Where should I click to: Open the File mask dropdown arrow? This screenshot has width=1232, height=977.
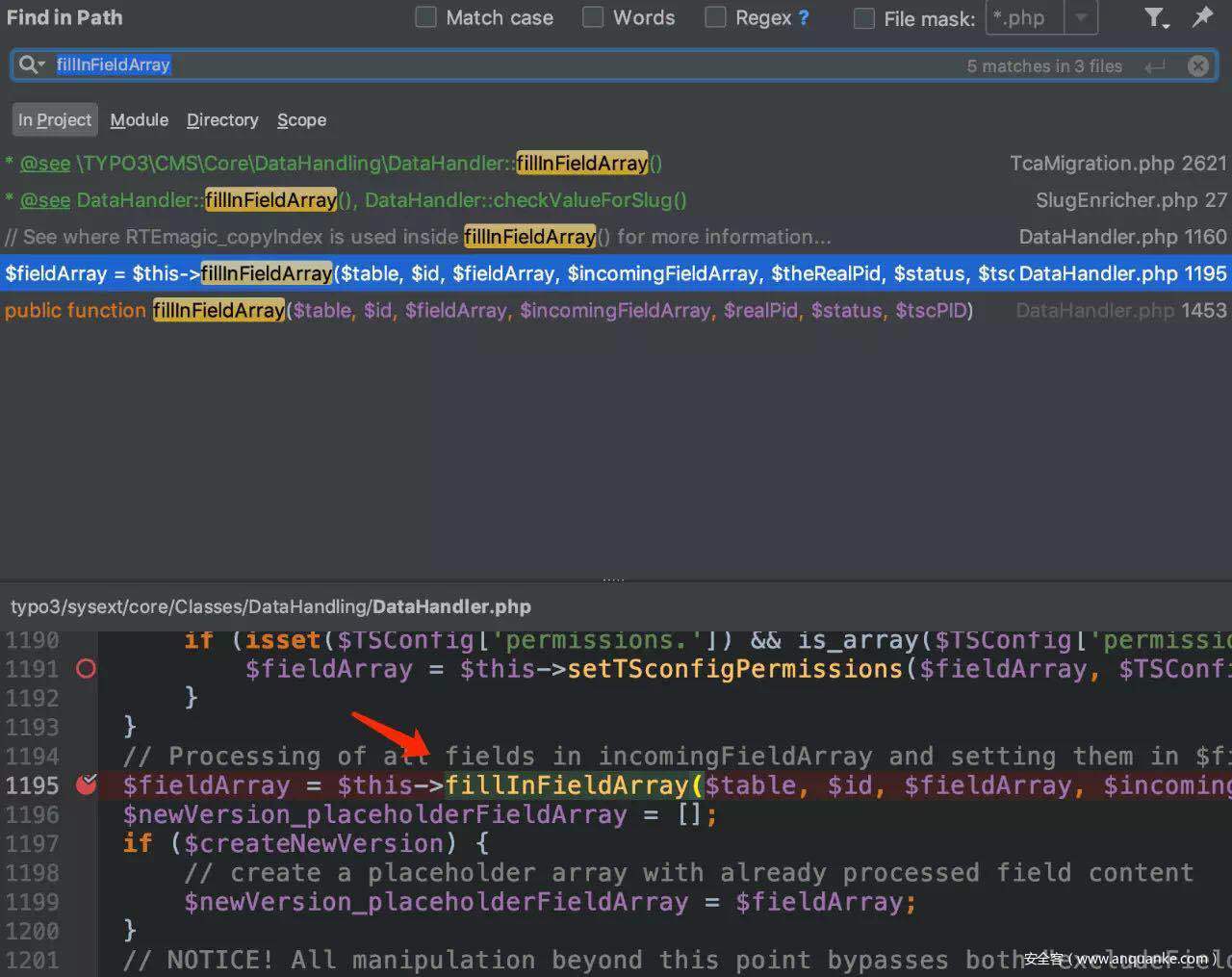pyautogui.click(x=1081, y=17)
